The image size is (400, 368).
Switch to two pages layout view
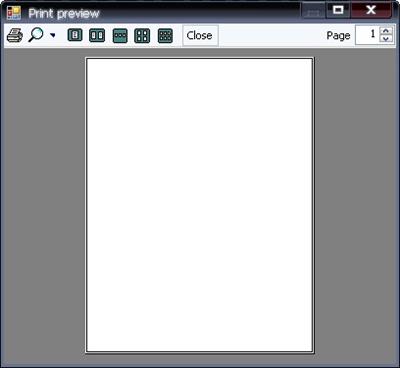click(97, 35)
